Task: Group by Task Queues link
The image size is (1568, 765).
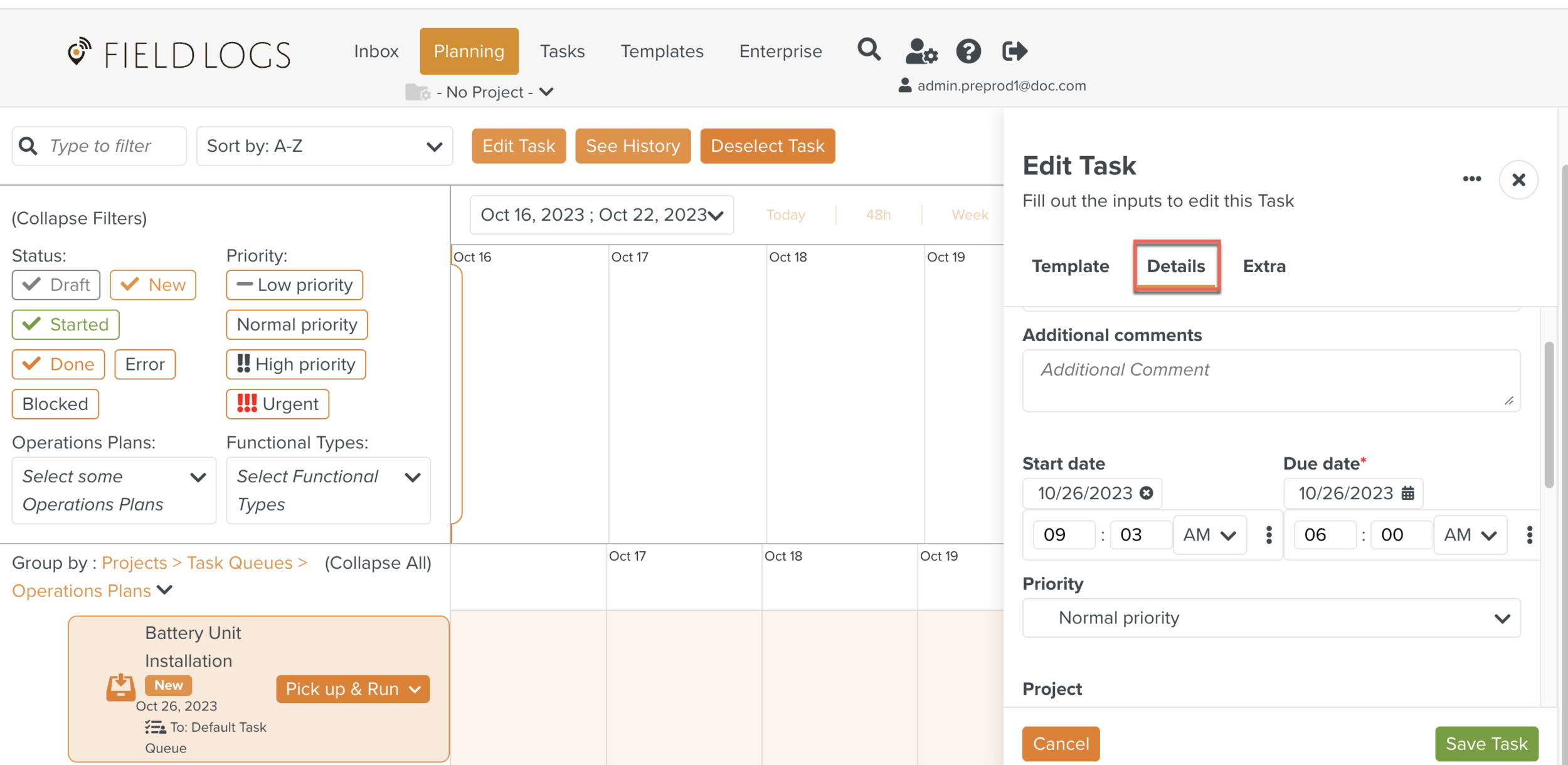Action: coord(240,562)
